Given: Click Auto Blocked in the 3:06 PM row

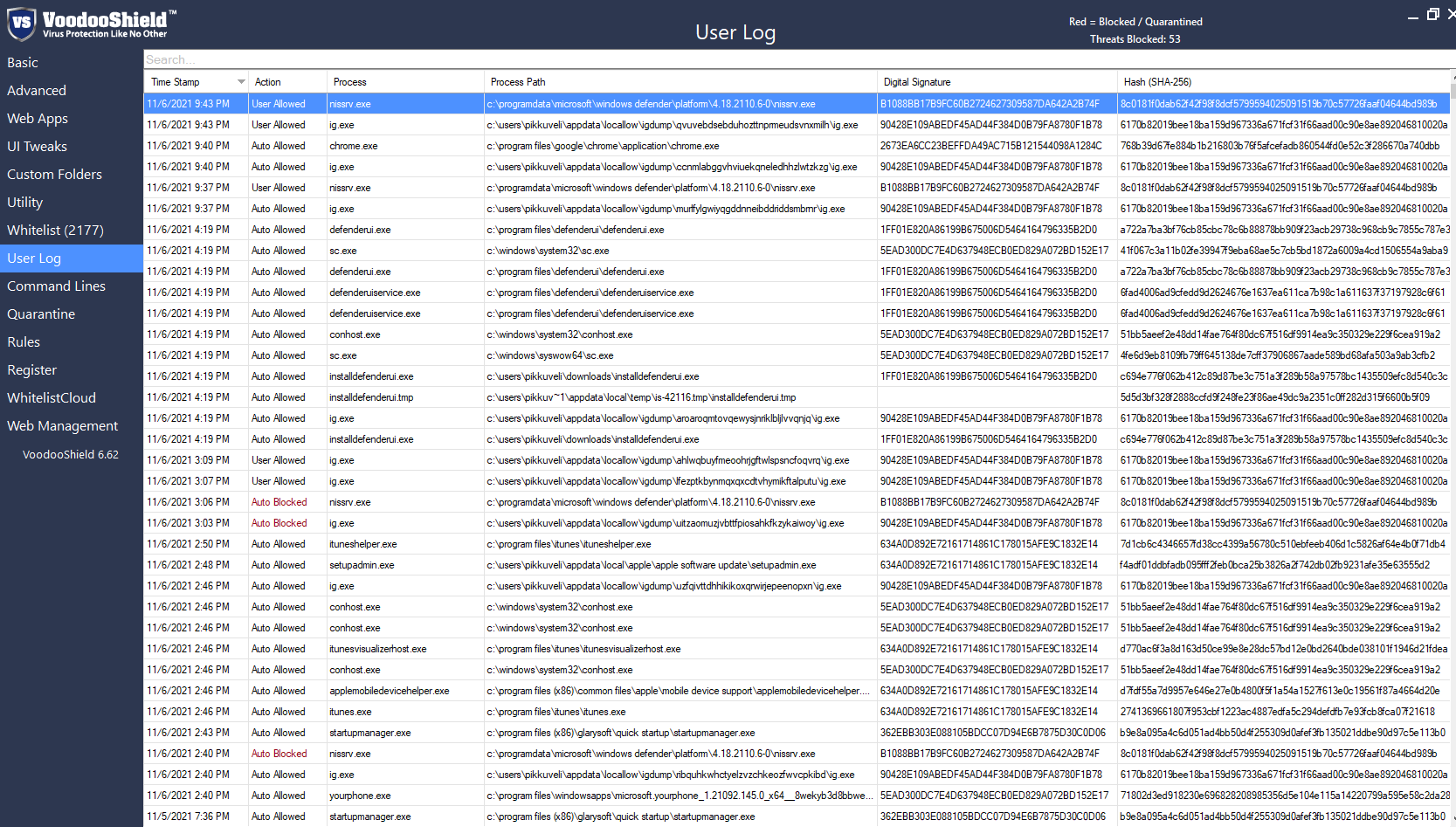Looking at the screenshot, I should point(279,502).
